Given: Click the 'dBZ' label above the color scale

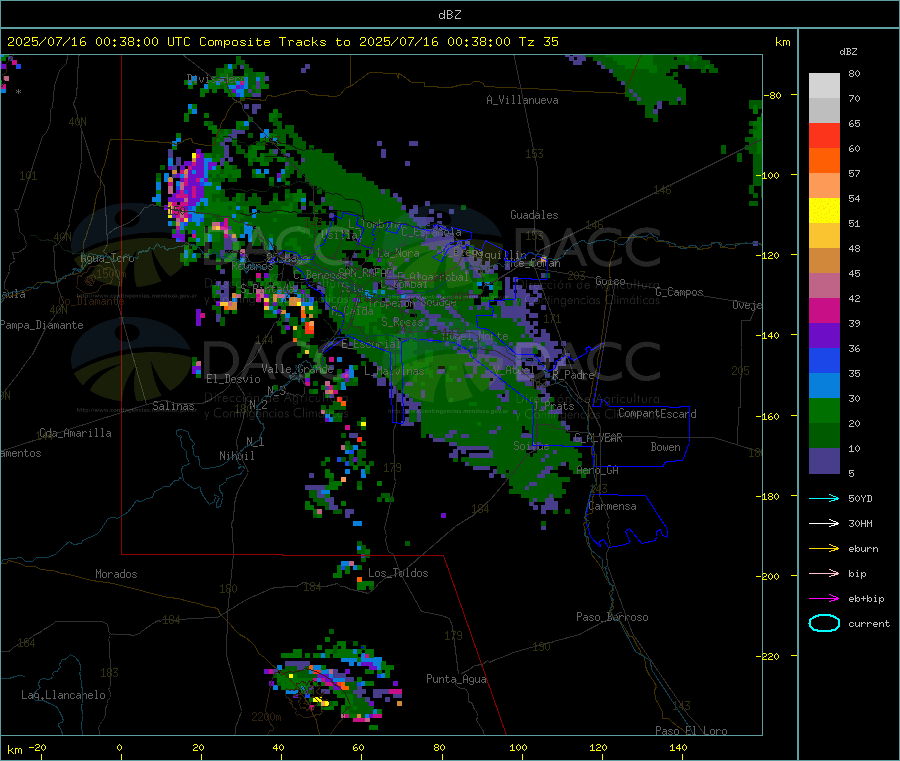Looking at the screenshot, I should click(x=848, y=52).
